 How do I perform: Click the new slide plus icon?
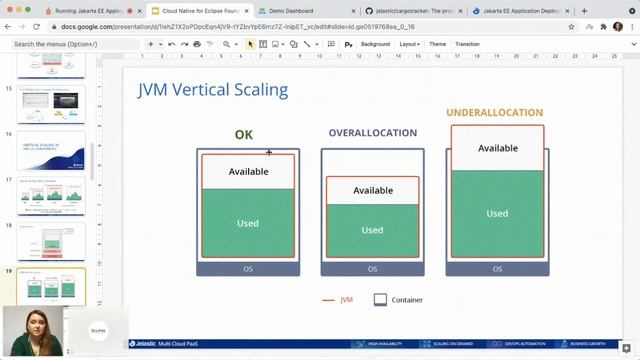pos(151,44)
